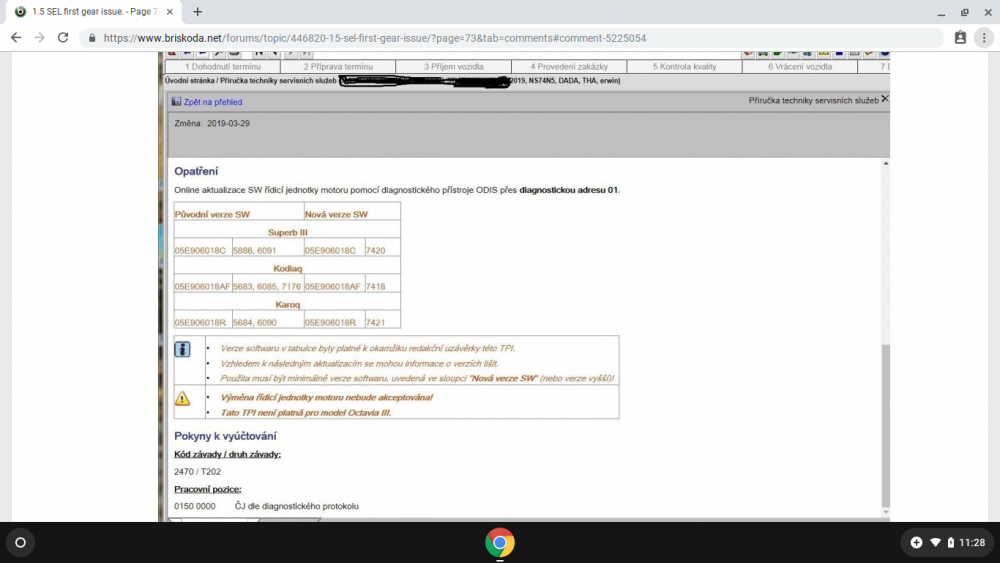Open the system tray clock 11:28
Image resolution: width=1000 pixels, height=563 pixels.
[x=972, y=543]
